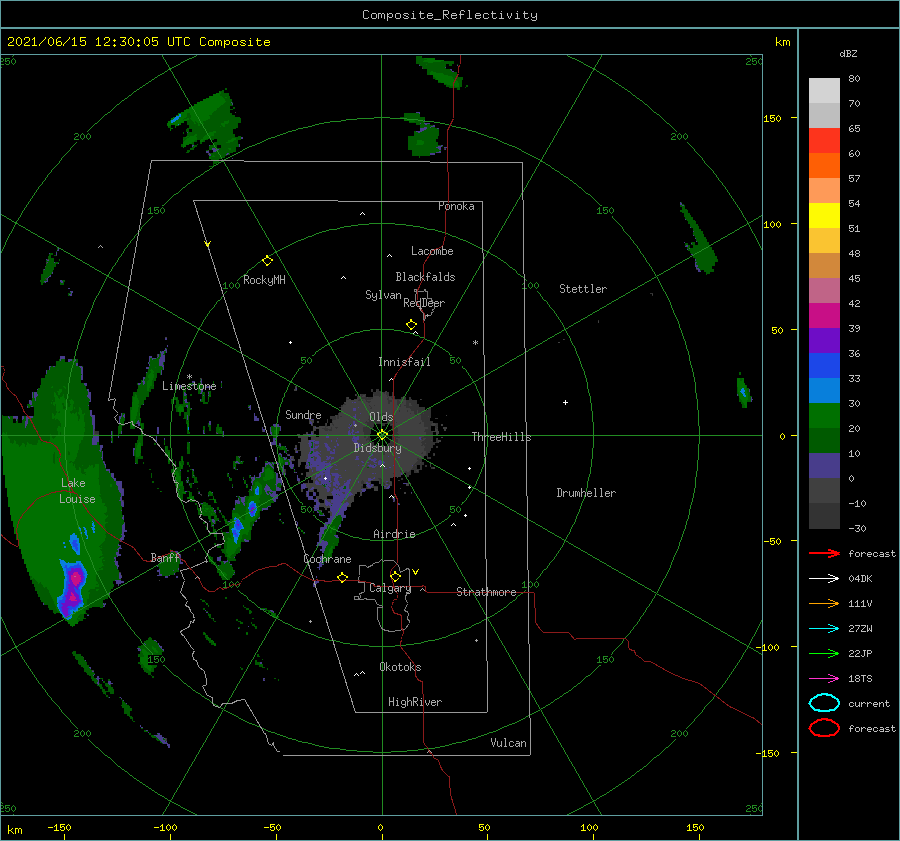The width and height of the screenshot is (900, 841).
Task: Click the cyan 27ZW arrow icon
Action: point(824,629)
